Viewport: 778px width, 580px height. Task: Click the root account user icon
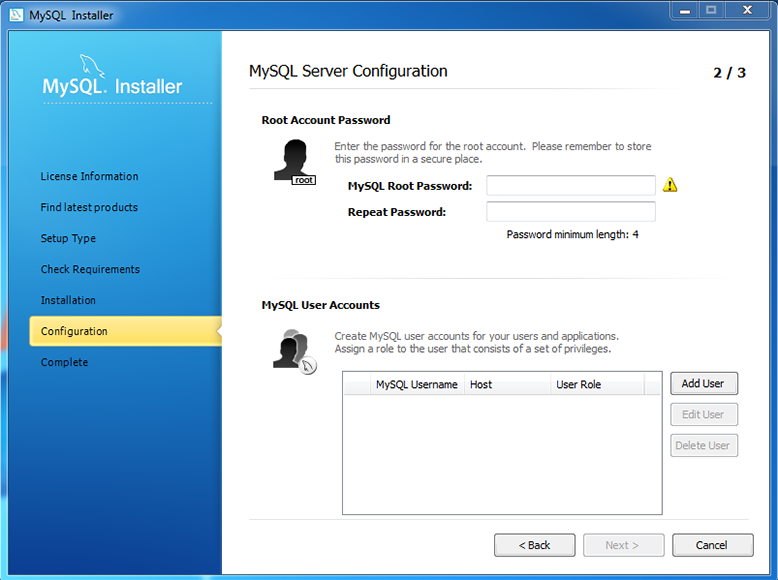295,162
